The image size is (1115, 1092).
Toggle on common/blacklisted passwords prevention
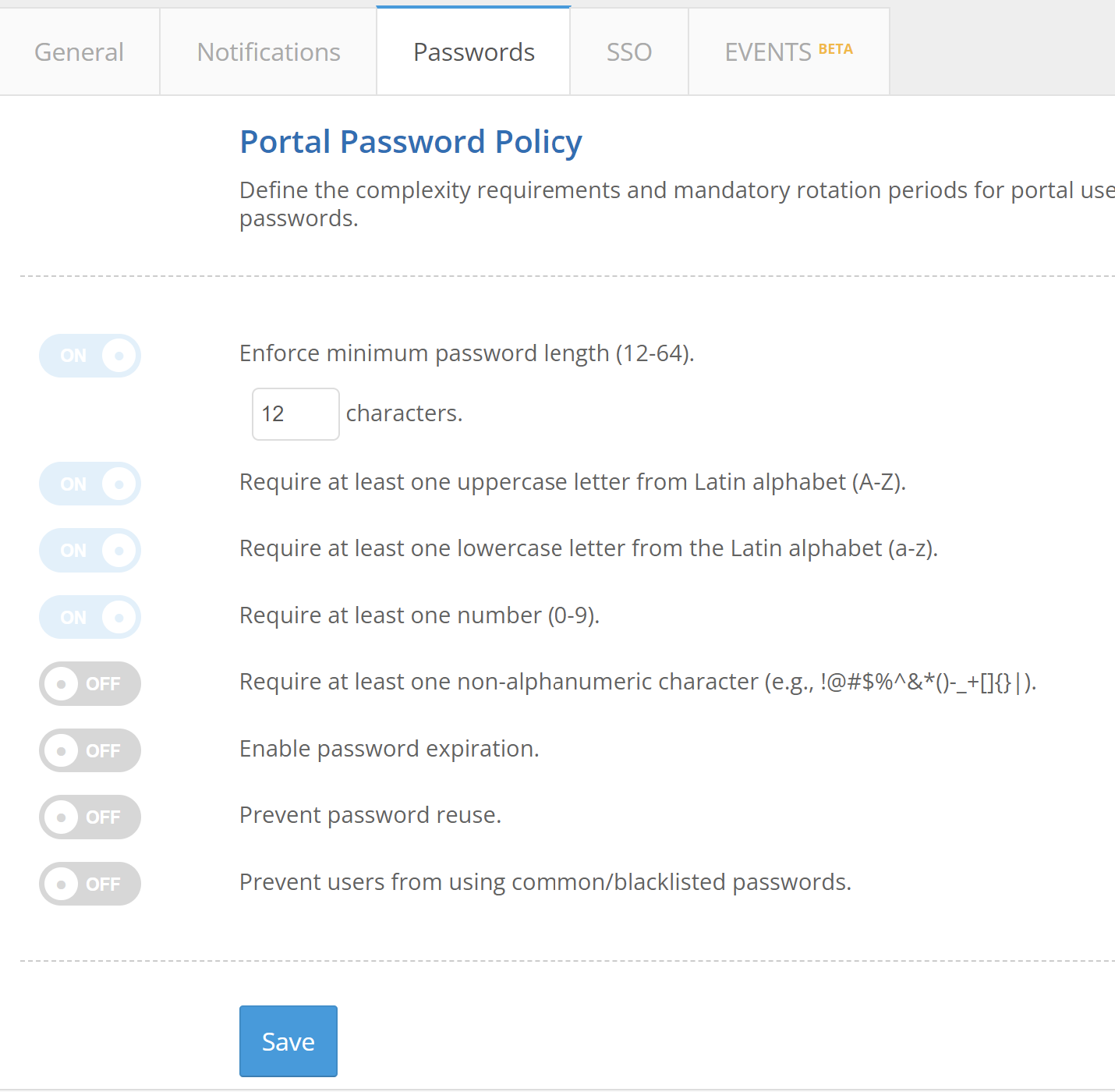click(90, 884)
